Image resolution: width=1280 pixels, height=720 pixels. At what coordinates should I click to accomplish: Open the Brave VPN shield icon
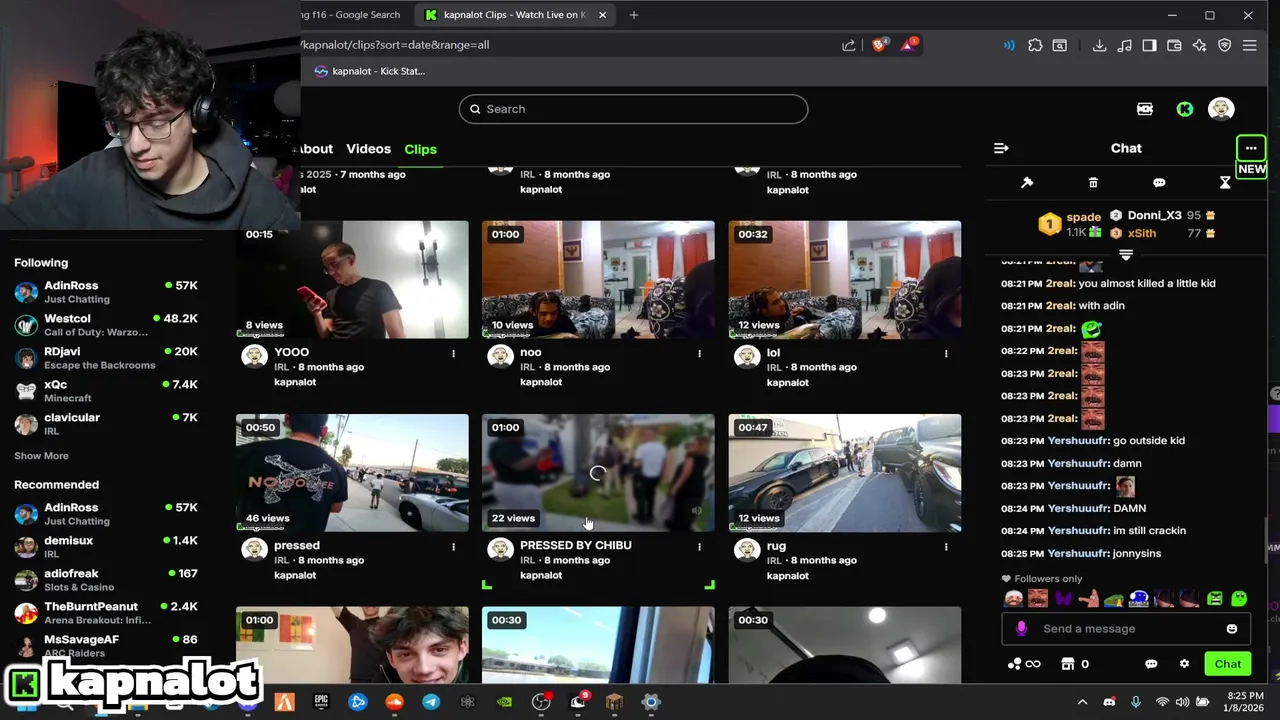coord(1224,45)
